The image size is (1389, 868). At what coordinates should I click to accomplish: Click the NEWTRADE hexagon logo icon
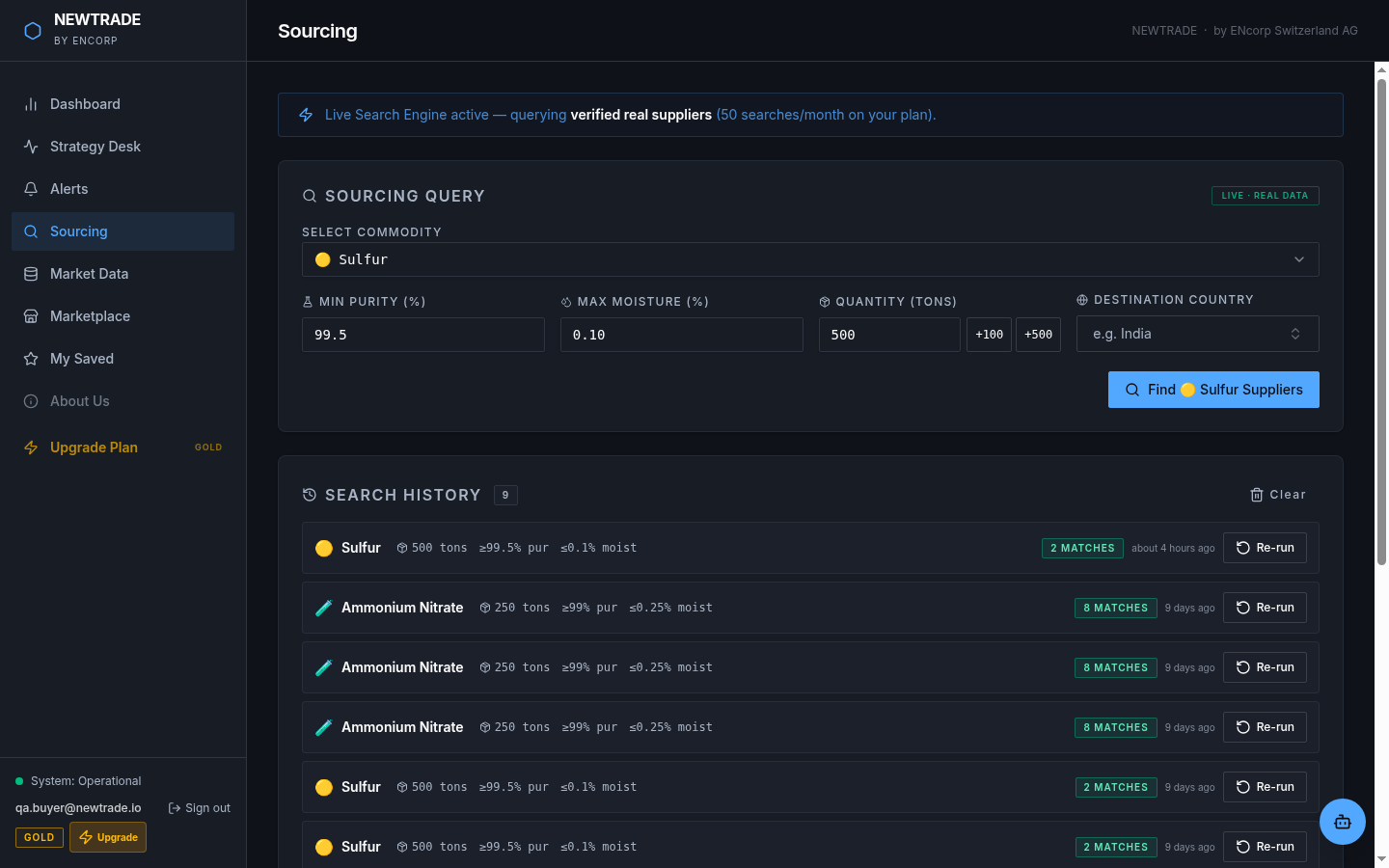point(33,31)
